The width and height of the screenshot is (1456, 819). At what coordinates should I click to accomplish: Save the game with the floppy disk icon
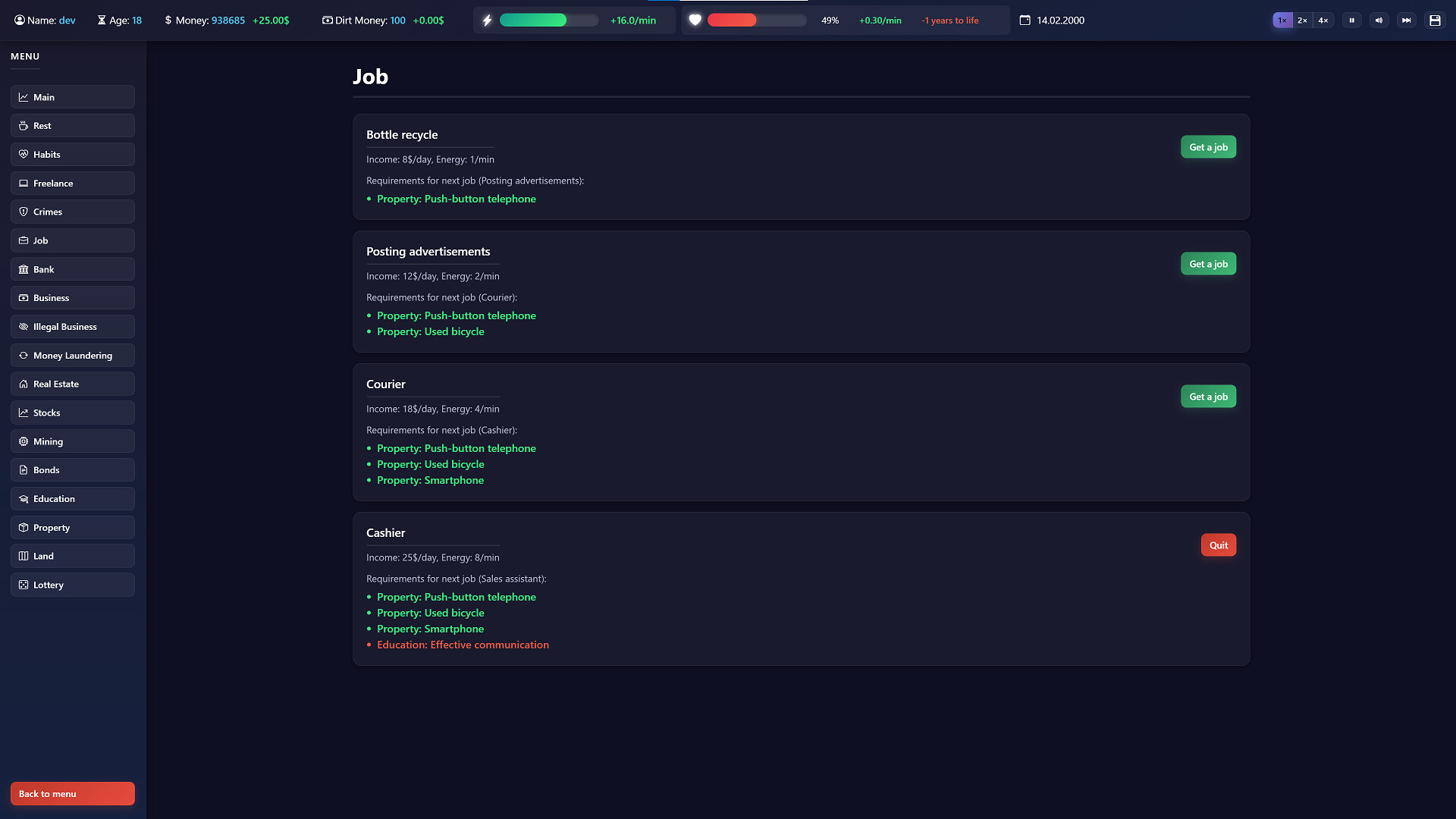coord(1435,20)
